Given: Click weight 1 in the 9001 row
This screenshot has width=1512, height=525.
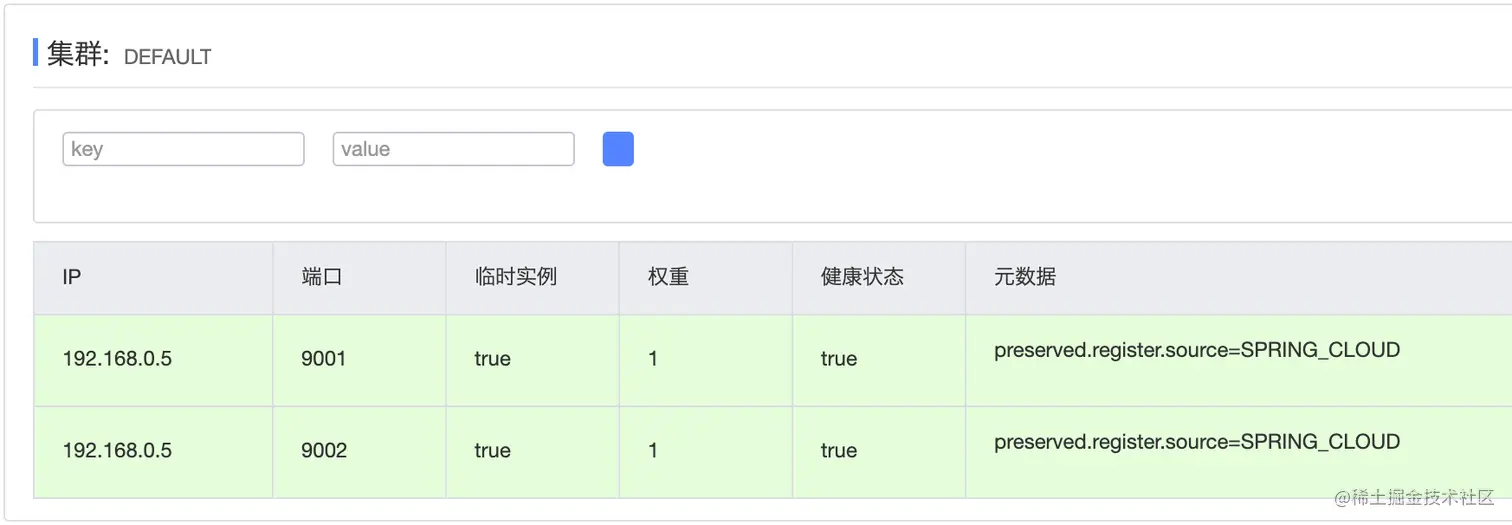Looking at the screenshot, I should pos(653,358).
